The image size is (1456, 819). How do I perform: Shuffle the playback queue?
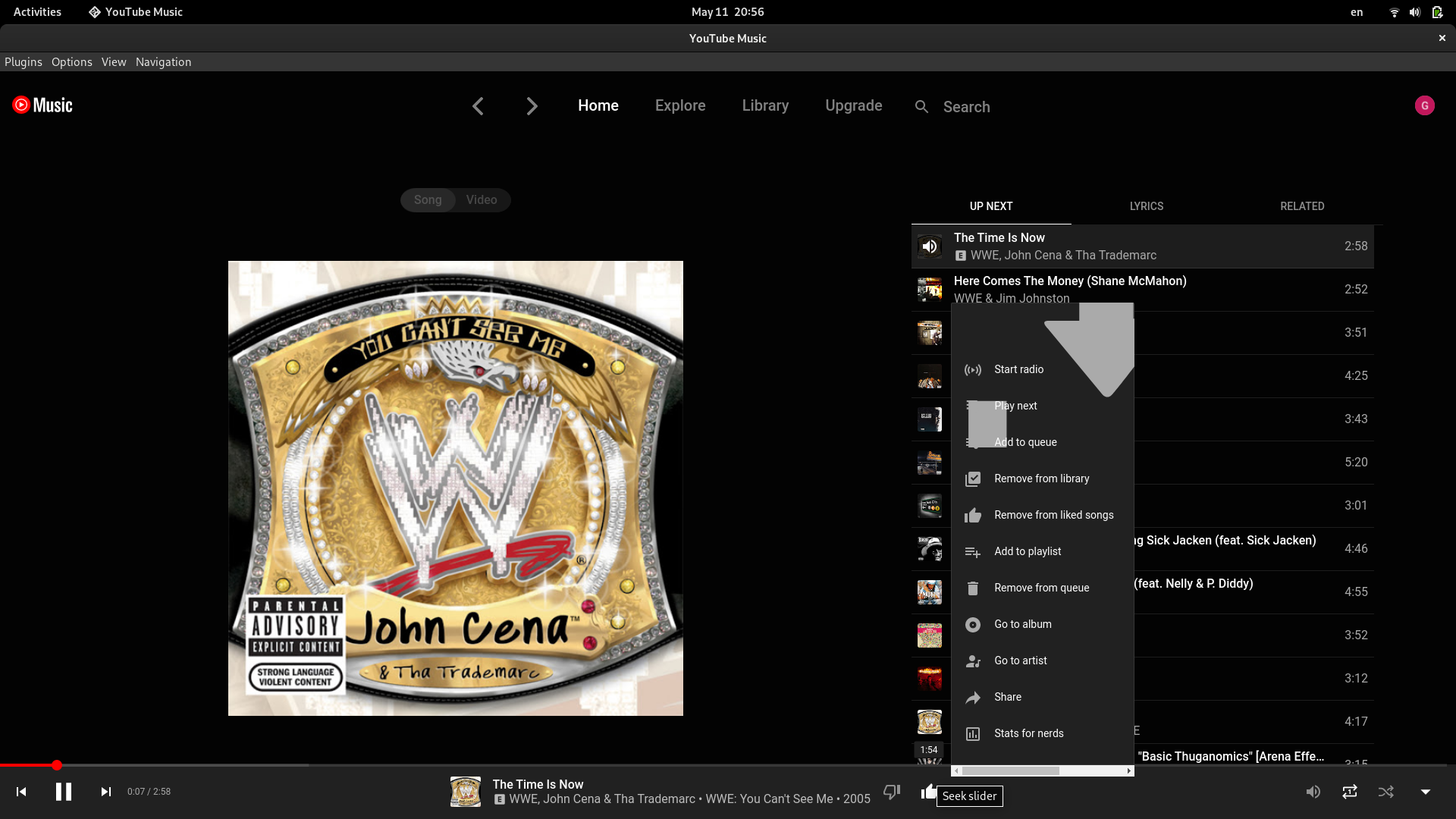[1386, 791]
